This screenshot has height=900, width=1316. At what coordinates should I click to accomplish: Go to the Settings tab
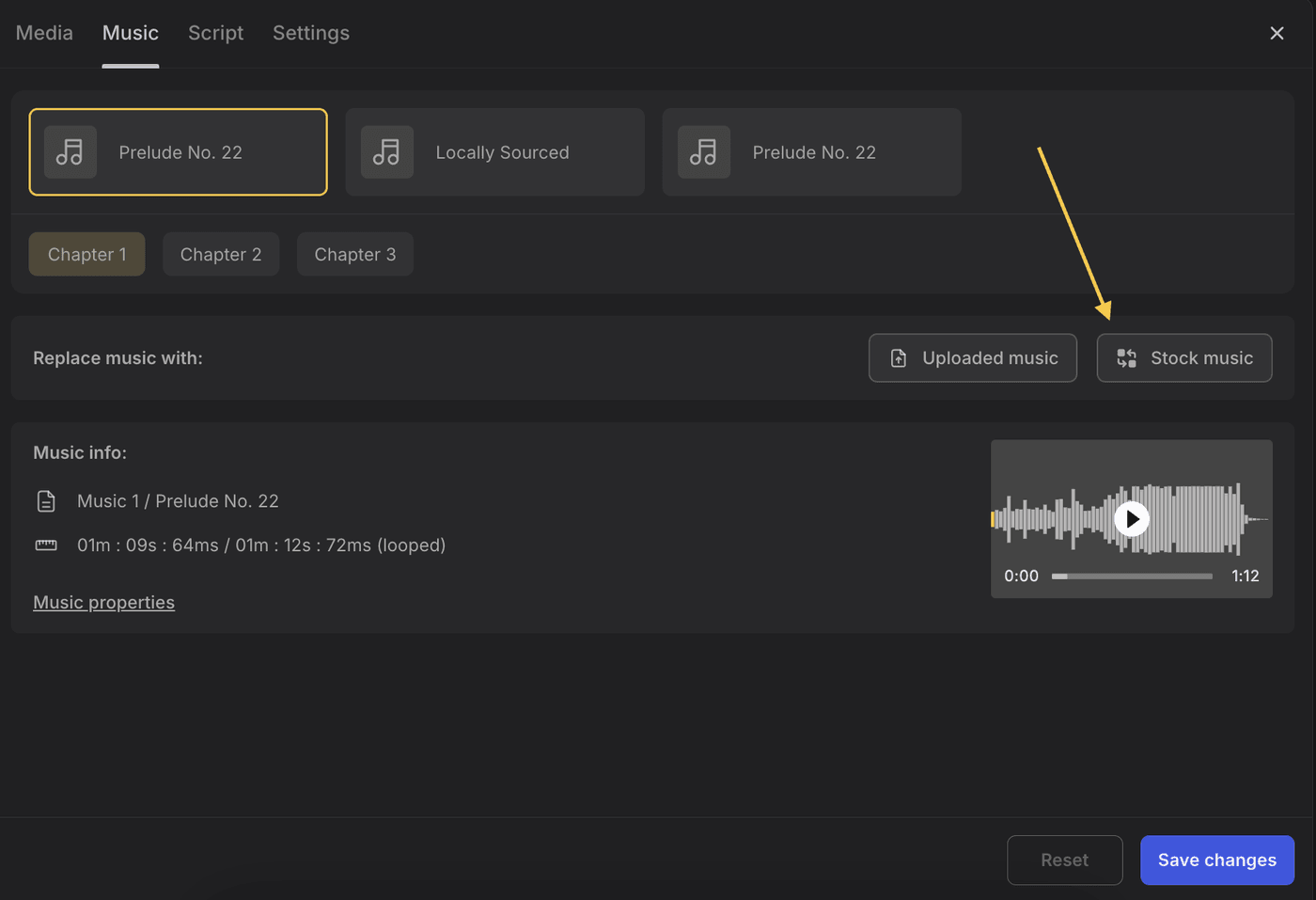click(x=311, y=33)
